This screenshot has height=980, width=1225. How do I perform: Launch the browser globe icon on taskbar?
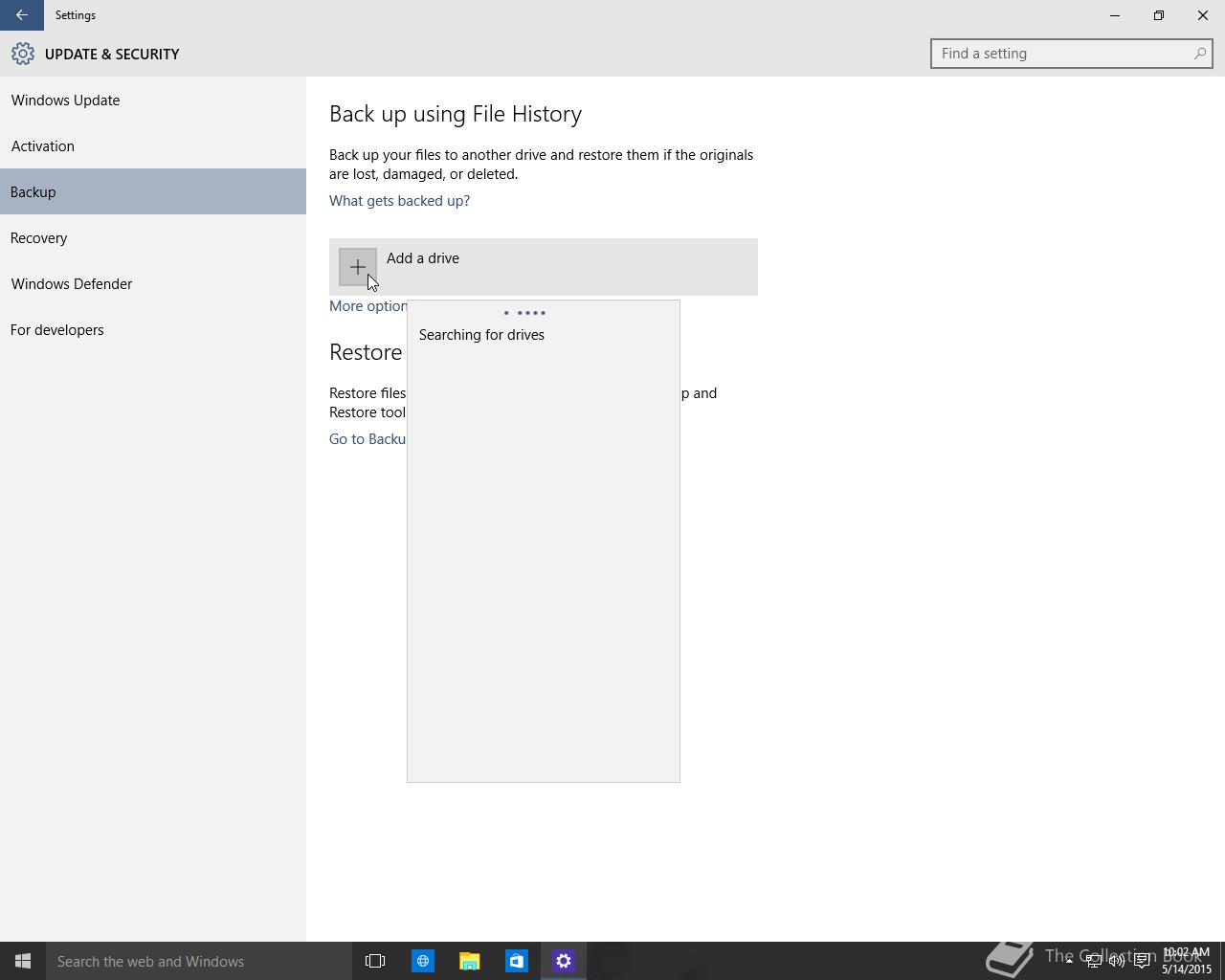coord(422,961)
